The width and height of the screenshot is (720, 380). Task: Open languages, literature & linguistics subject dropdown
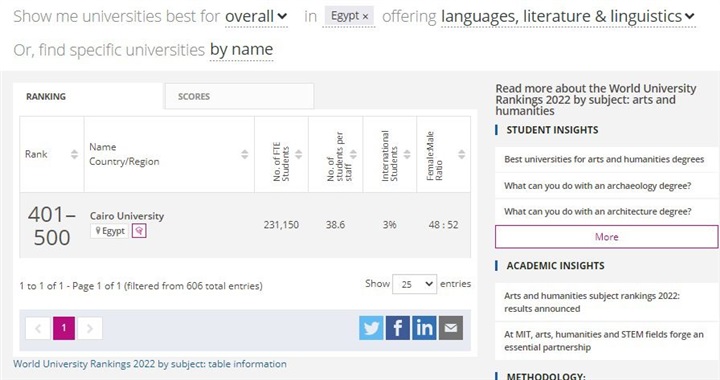tap(568, 17)
